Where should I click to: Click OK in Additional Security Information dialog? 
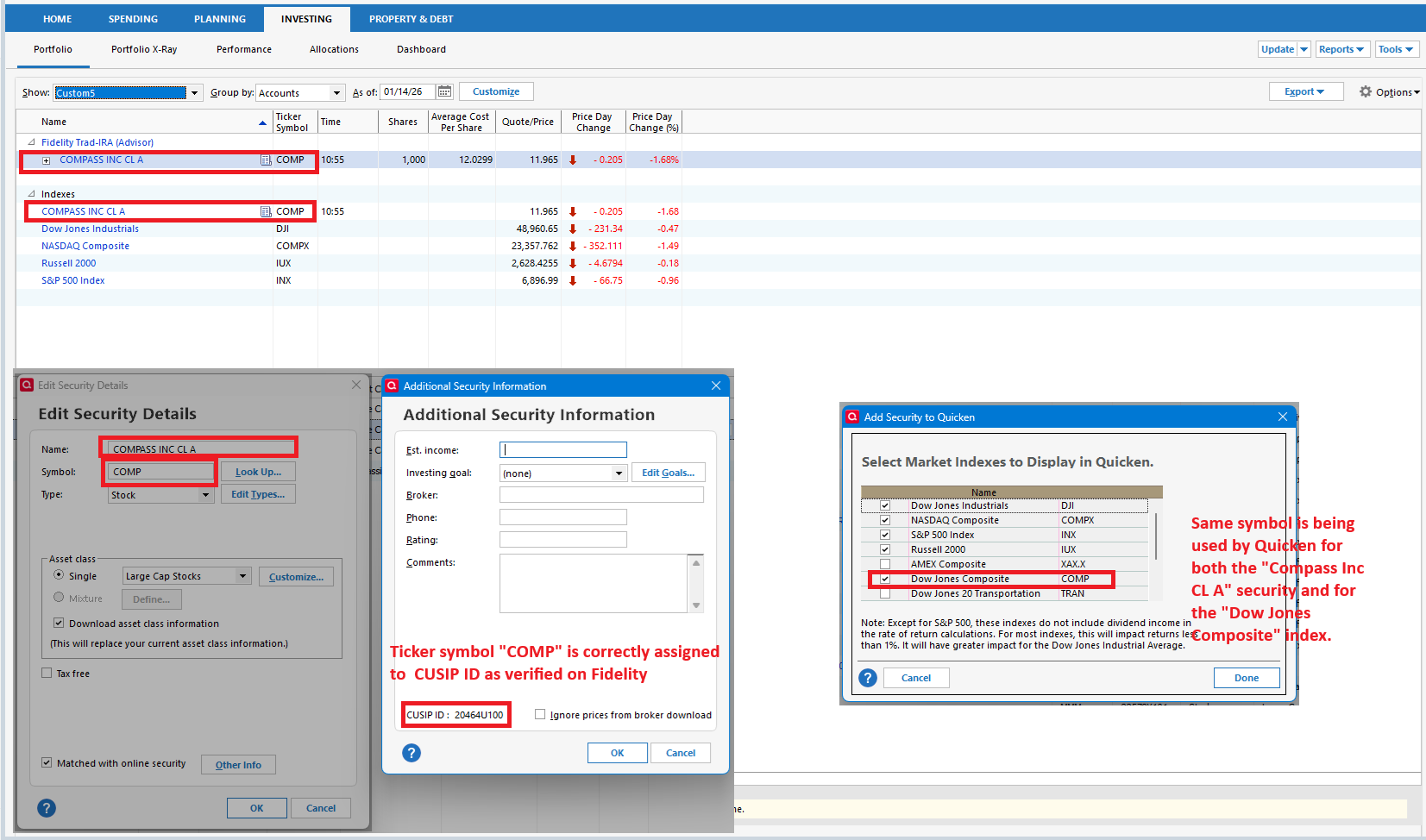click(618, 753)
